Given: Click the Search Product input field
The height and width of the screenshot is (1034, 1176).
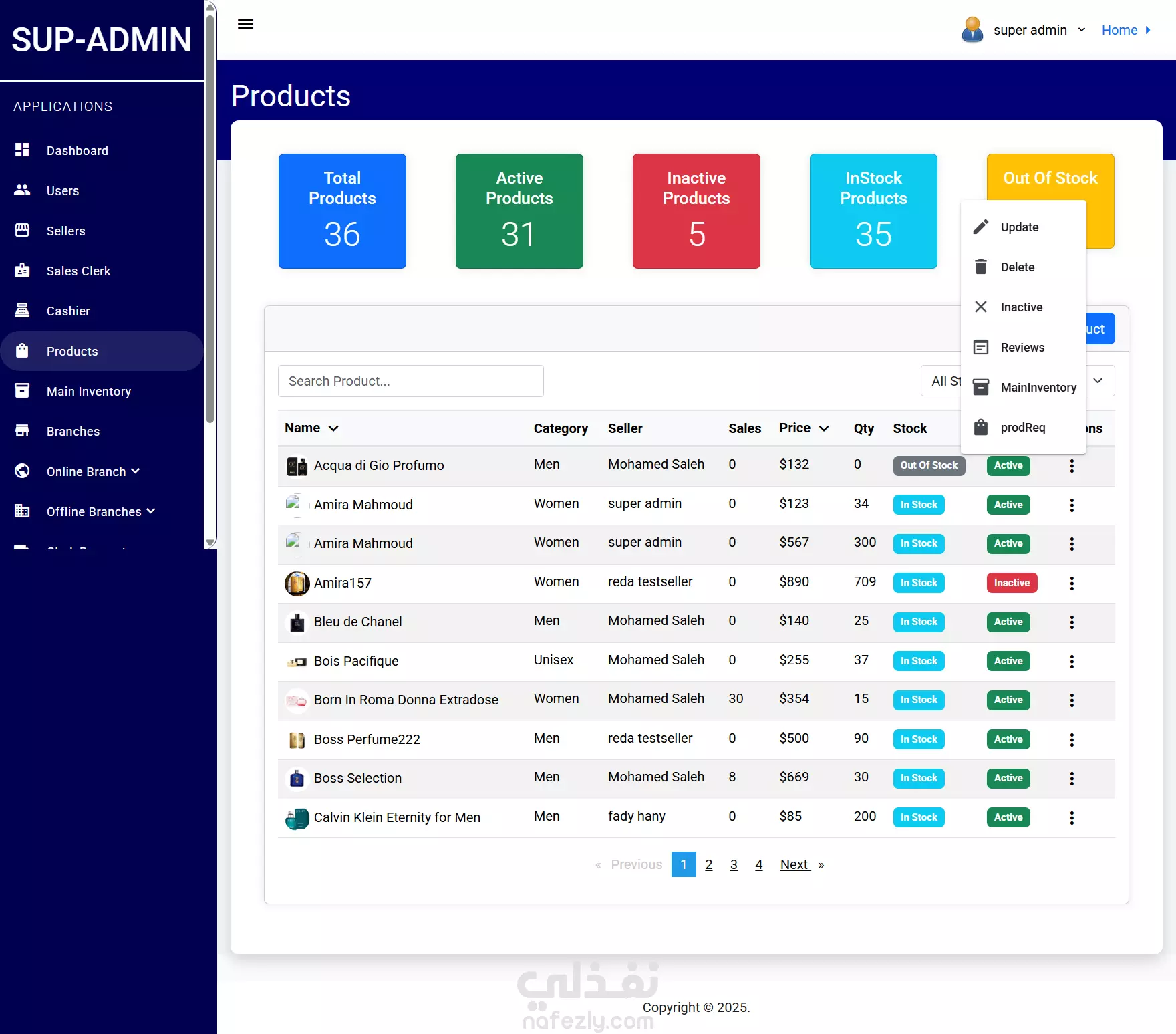Looking at the screenshot, I should point(411,381).
